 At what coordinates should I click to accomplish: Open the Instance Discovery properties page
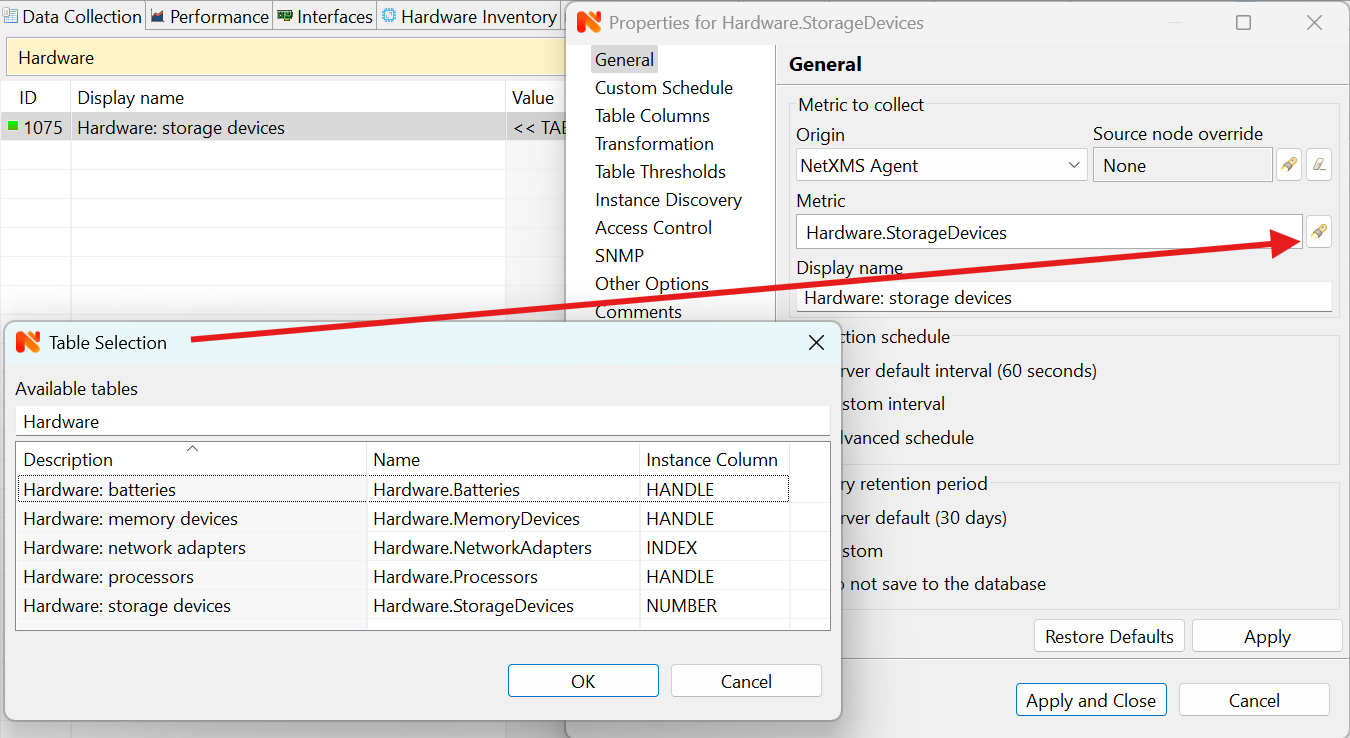[x=668, y=199]
